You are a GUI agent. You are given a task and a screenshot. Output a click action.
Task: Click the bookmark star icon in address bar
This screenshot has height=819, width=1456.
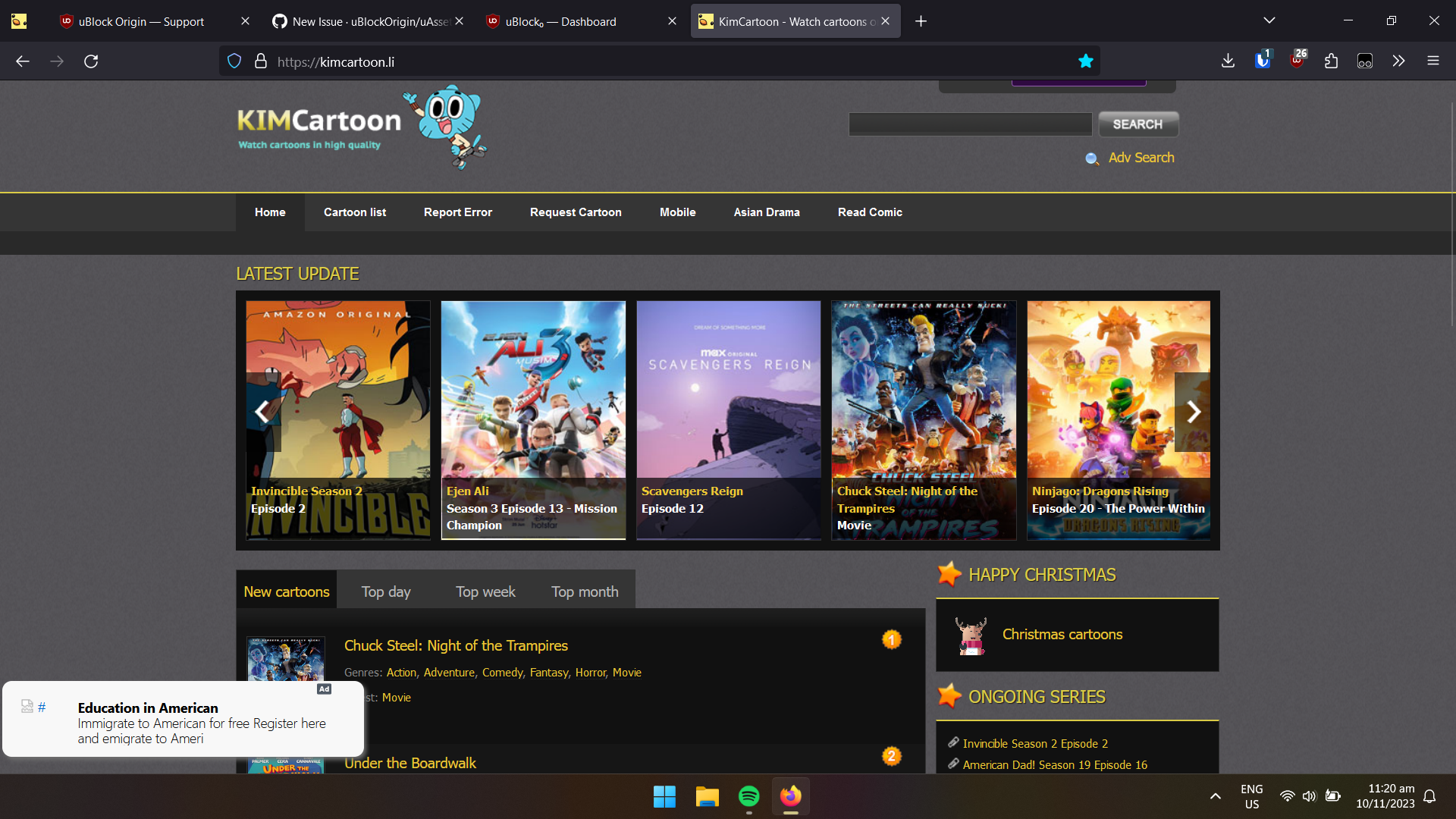tap(1085, 61)
